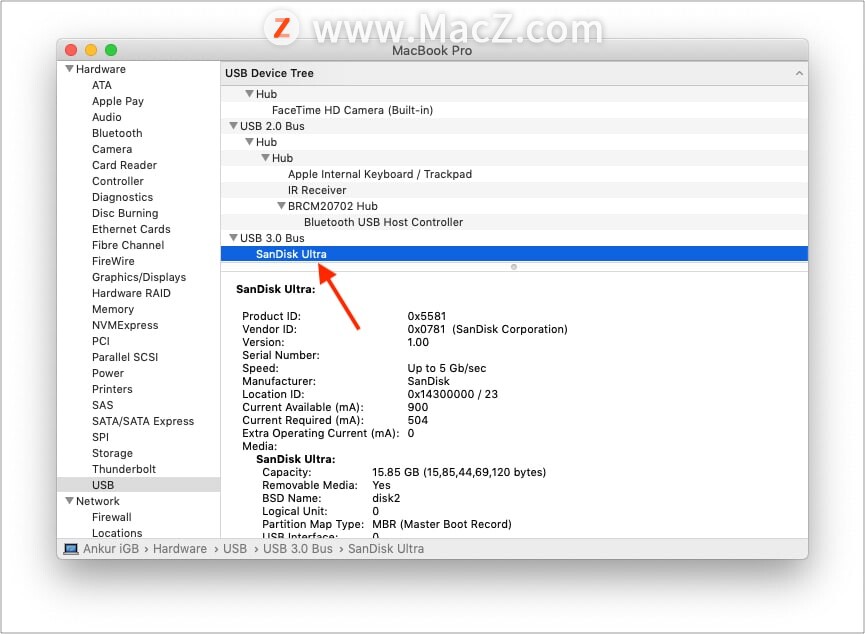Select NVMExpress in the sidebar
The width and height of the screenshot is (865, 634).
[125, 325]
